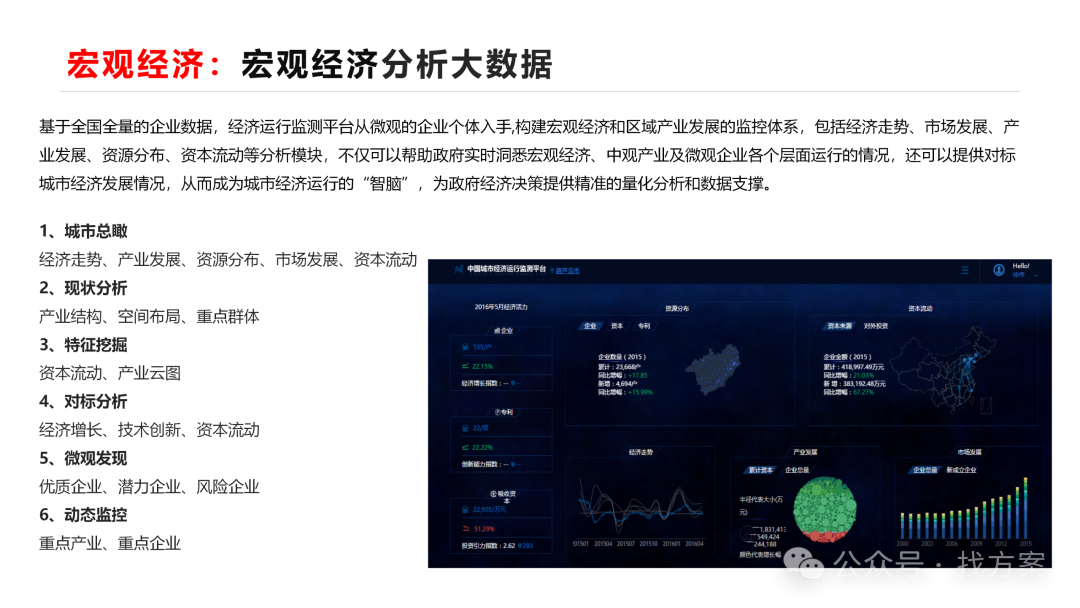Viewport: 1080px width, 608px height.
Task: Select the 资本 tab in 资源分布 panel
Action: [x=617, y=326]
